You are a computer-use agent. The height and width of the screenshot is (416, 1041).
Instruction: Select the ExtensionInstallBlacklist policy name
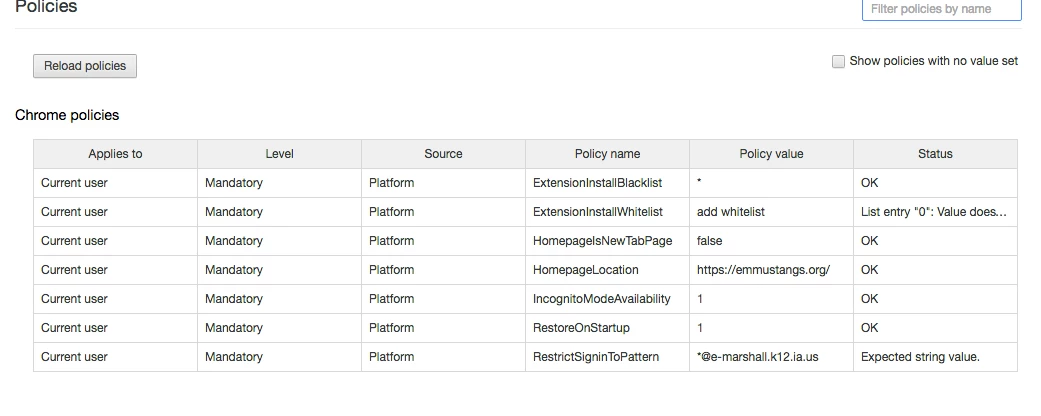tap(597, 183)
